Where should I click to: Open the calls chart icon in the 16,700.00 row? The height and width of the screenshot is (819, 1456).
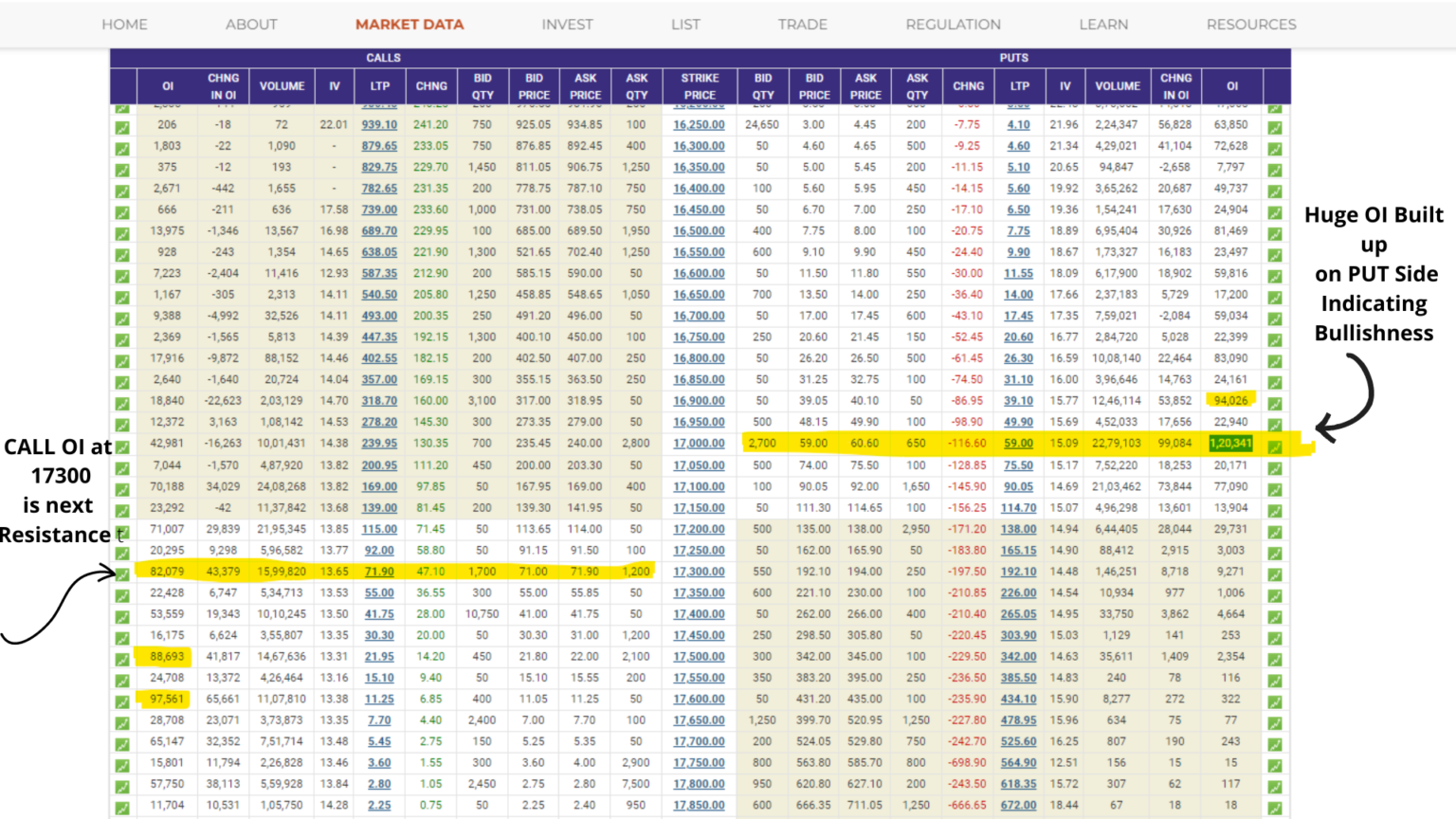[x=122, y=319]
